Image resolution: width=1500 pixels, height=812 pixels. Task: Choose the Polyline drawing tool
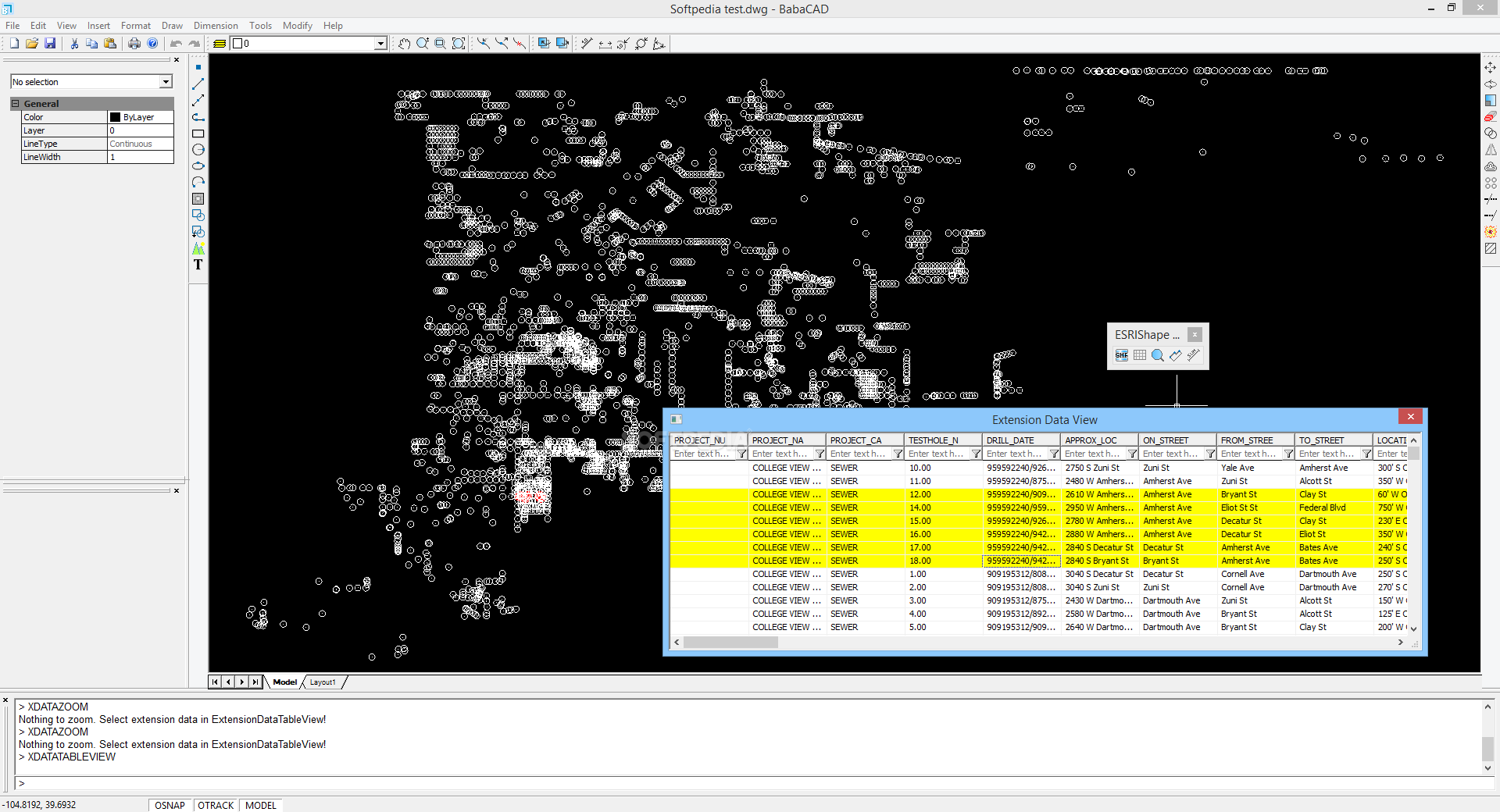pos(198,117)
